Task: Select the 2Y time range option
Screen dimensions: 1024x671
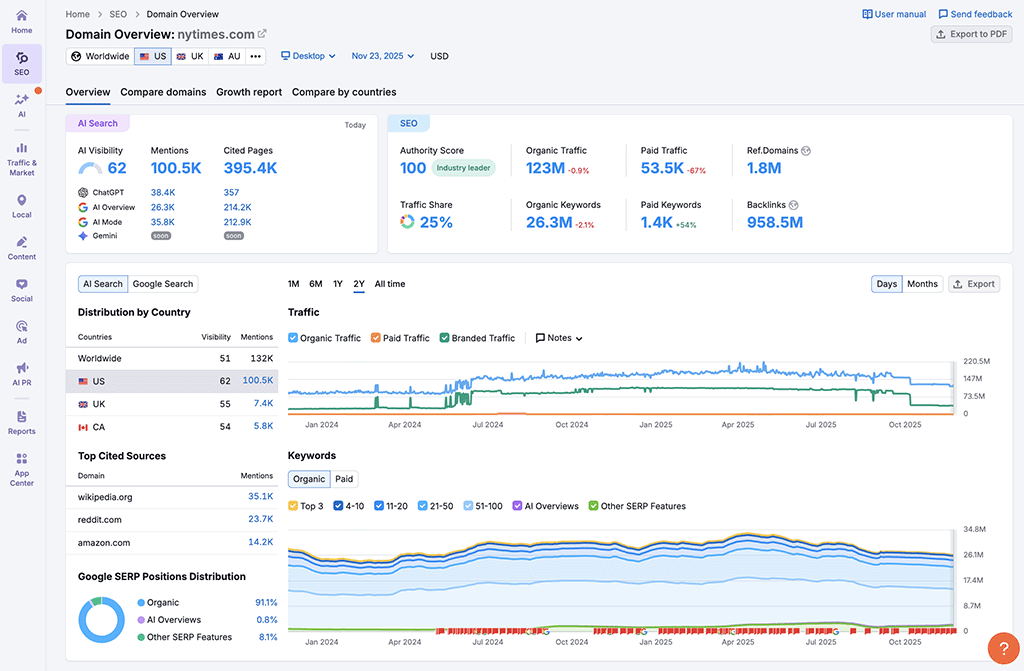Action: [359, 284]
